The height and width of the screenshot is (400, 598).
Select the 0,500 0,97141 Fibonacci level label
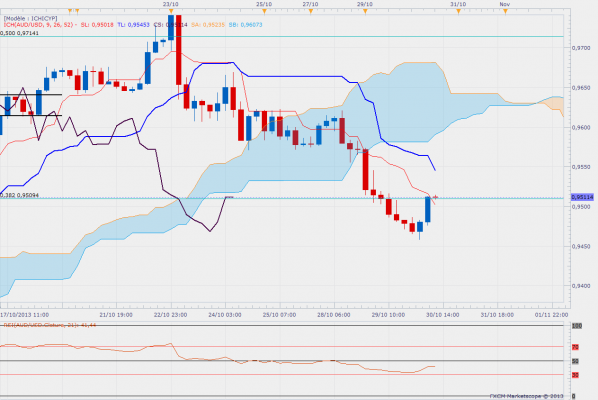tap(19, 33)
